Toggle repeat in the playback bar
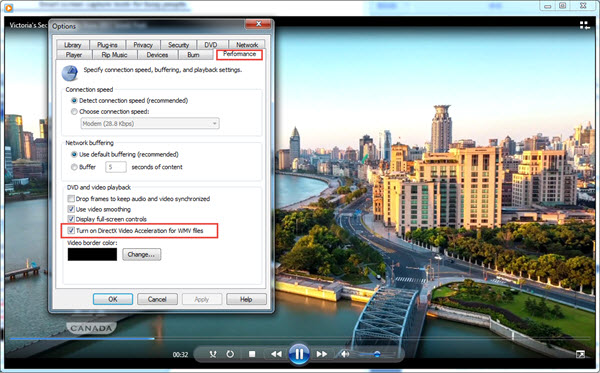 point(230,354)
